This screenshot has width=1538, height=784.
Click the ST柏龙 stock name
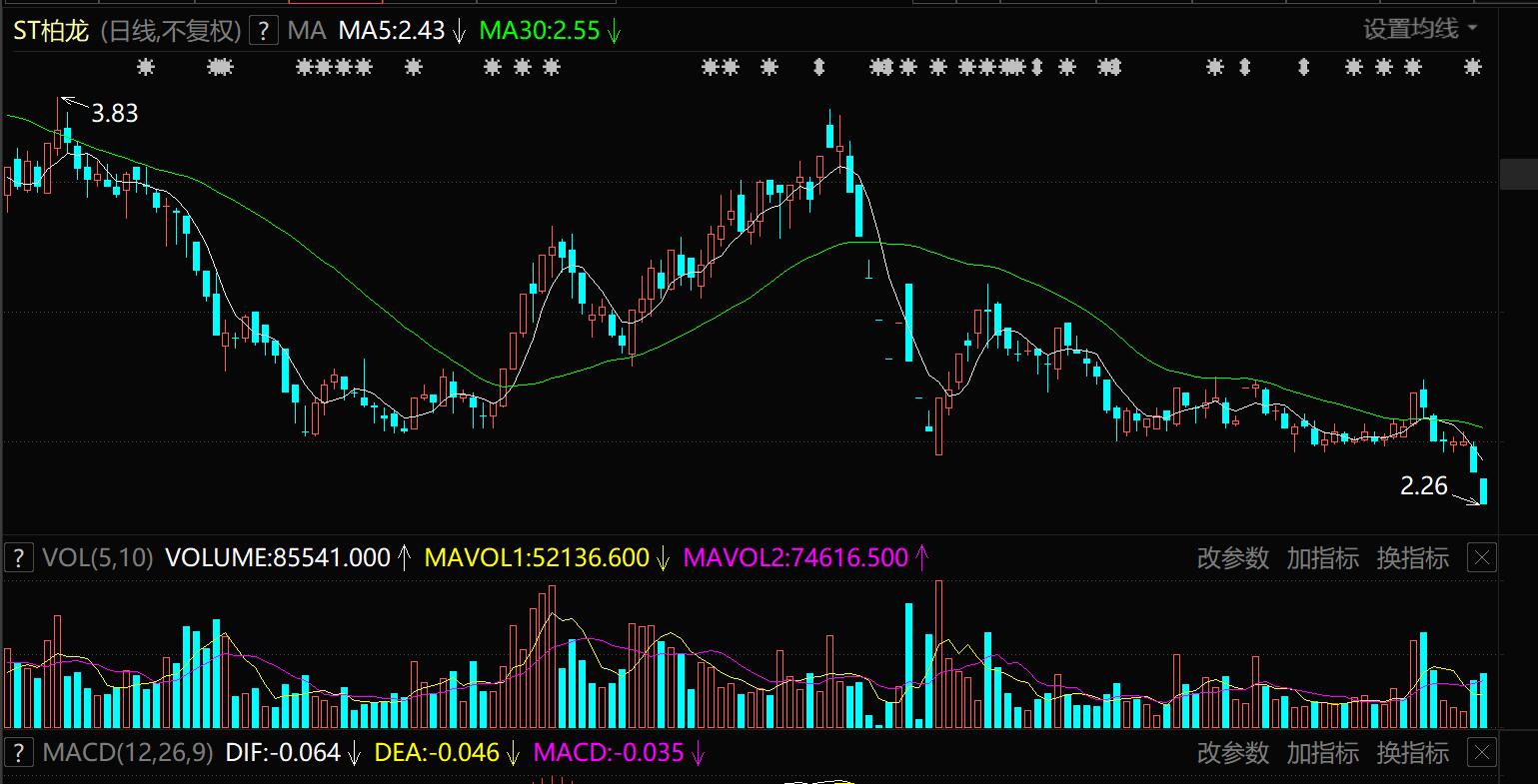click(51, 31)
